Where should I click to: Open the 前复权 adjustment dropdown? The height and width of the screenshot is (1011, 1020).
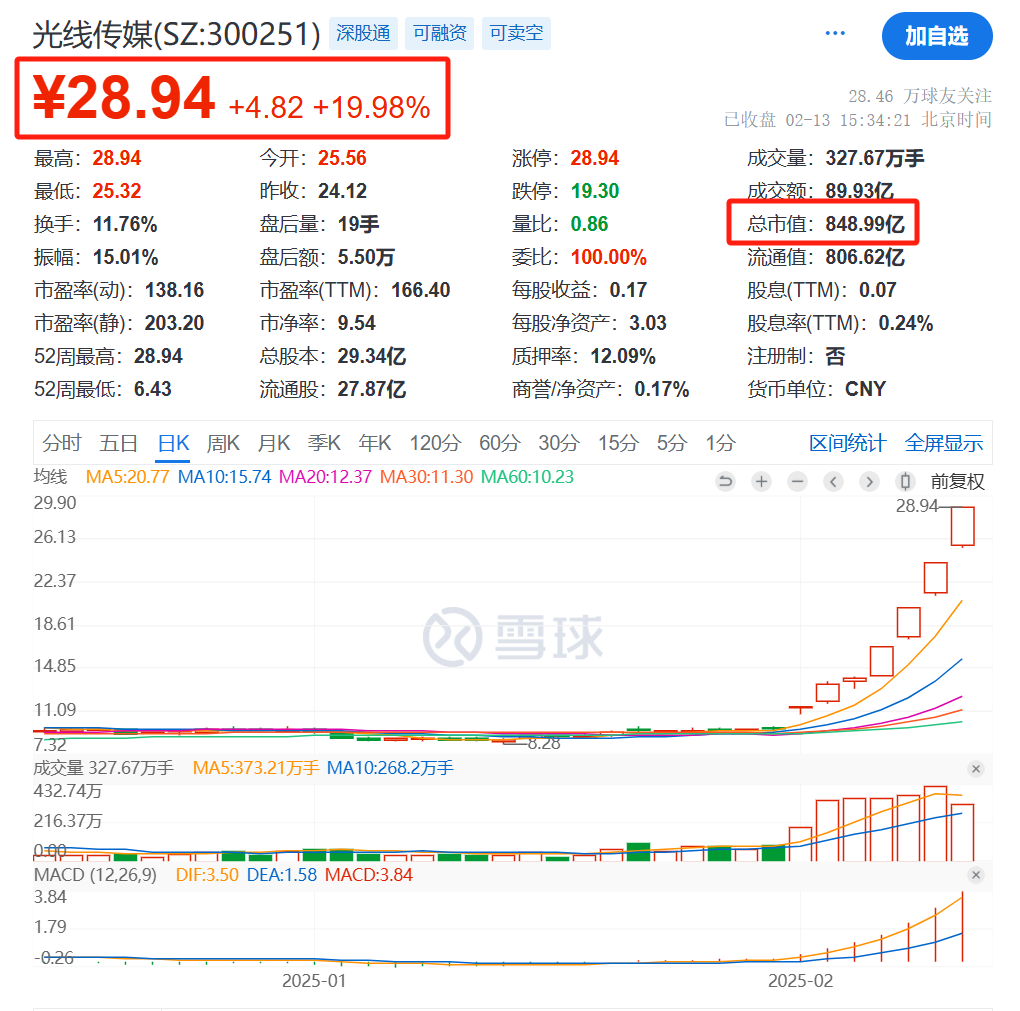(x=958, y=481)
